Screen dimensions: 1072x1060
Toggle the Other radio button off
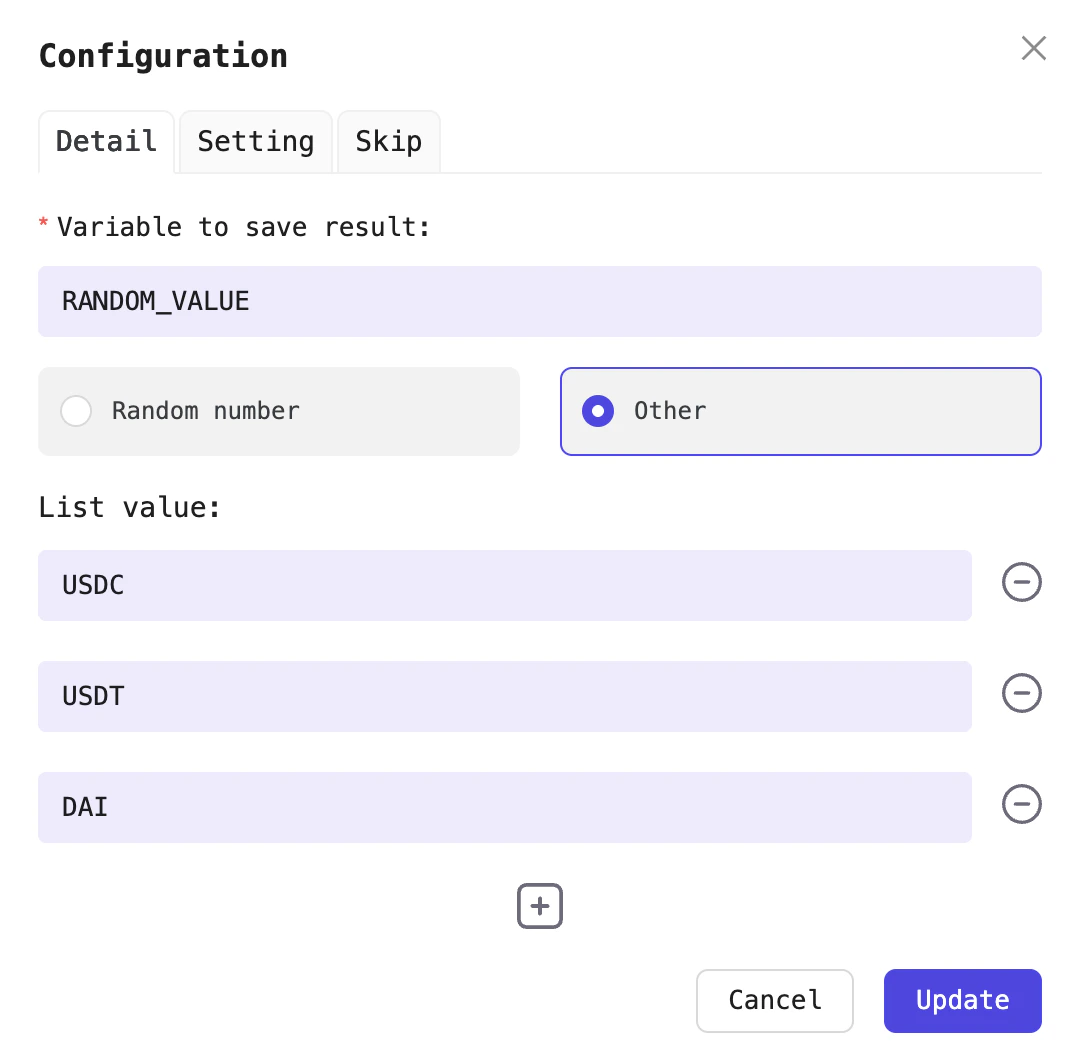coord(598,411)
